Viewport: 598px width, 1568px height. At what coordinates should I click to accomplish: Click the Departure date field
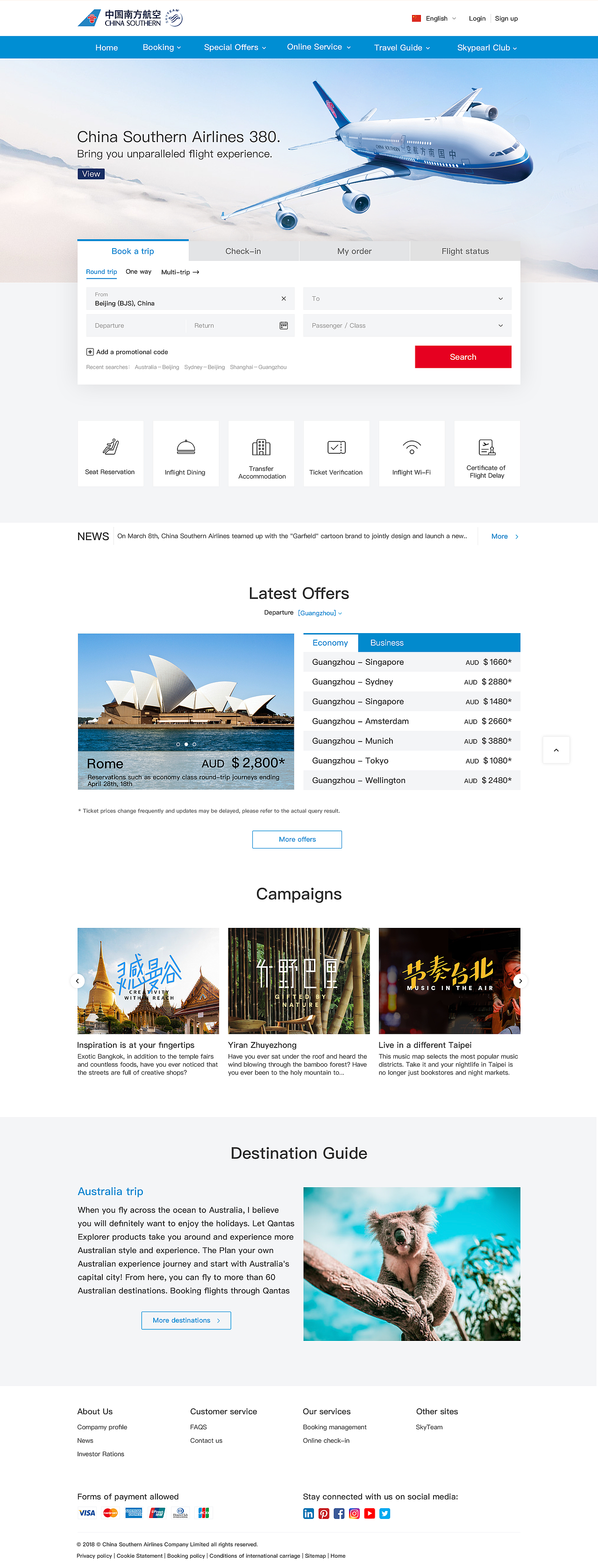tap(135, 326)
